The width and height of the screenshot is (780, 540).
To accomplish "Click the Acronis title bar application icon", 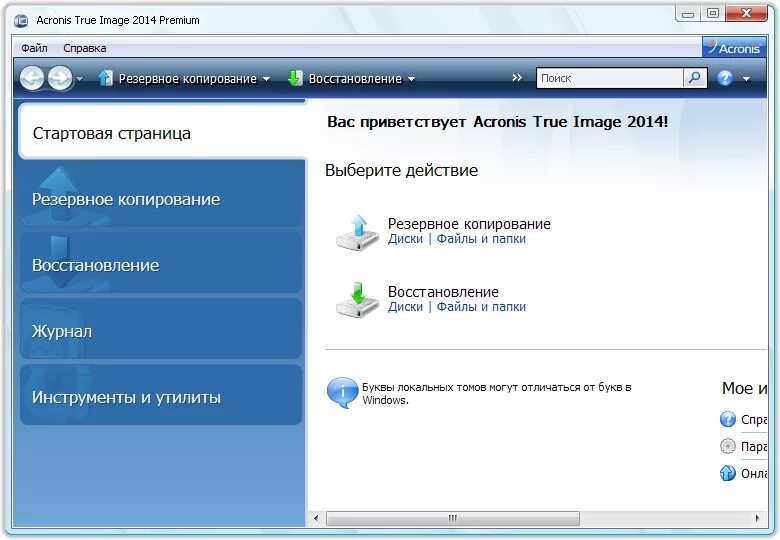I will [x=21, y=21].
